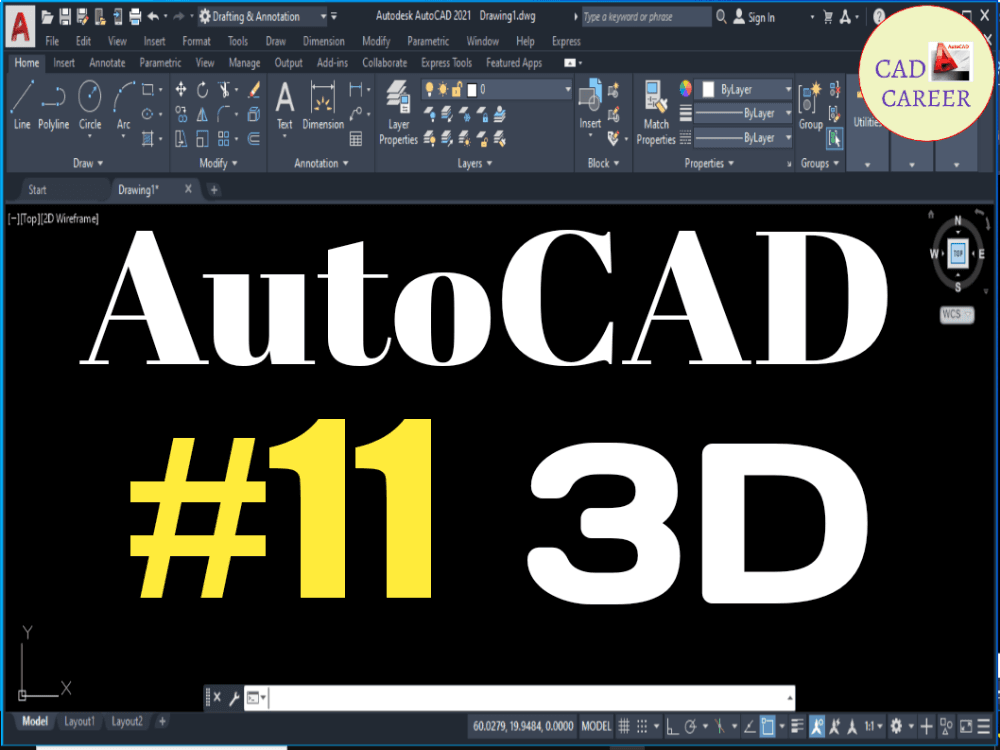Open the AutoCAD application menu logo
Viewport: 1000px width, 750px height.
[20, 27]
